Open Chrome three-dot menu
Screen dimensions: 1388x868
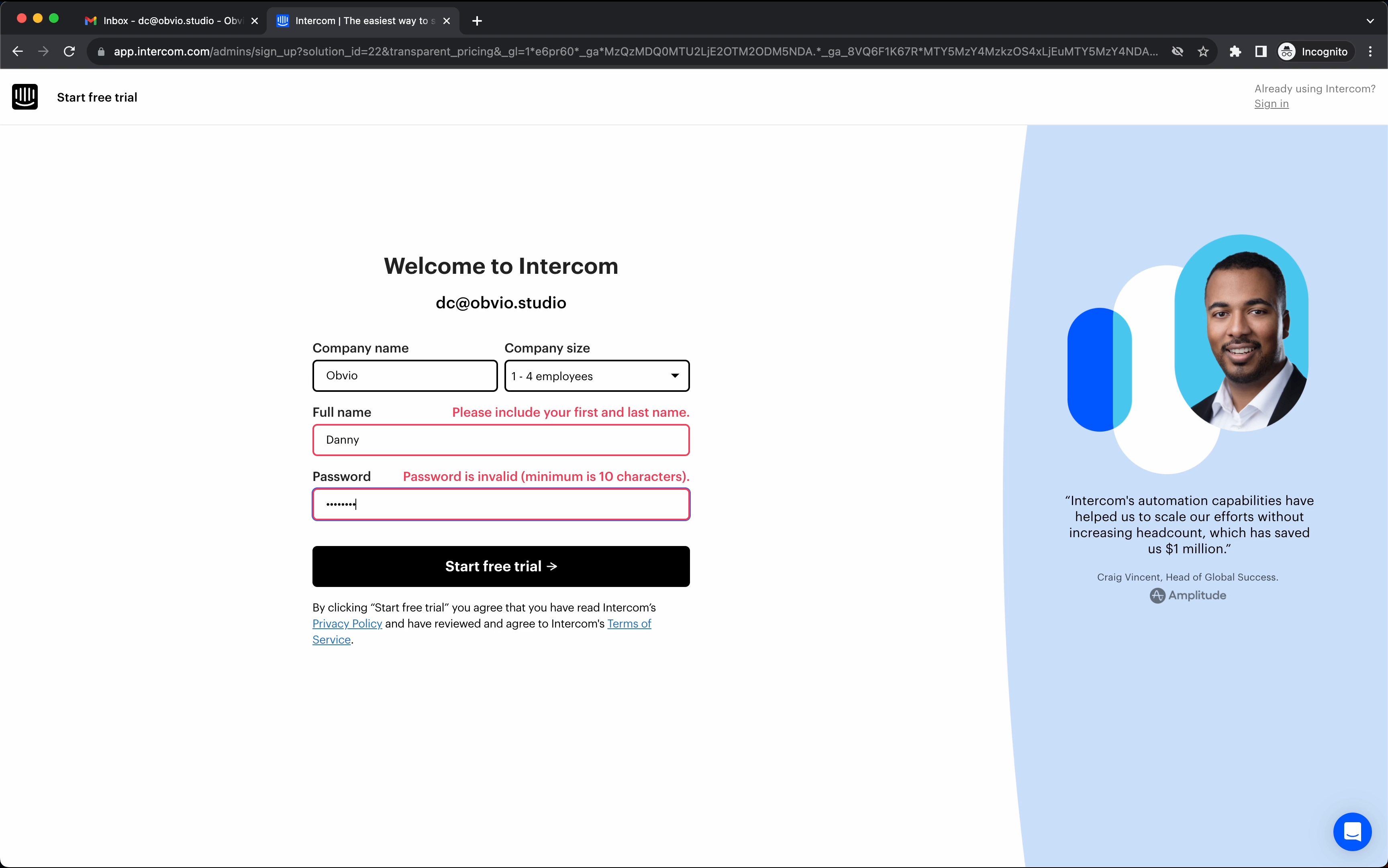point(1370,52)
